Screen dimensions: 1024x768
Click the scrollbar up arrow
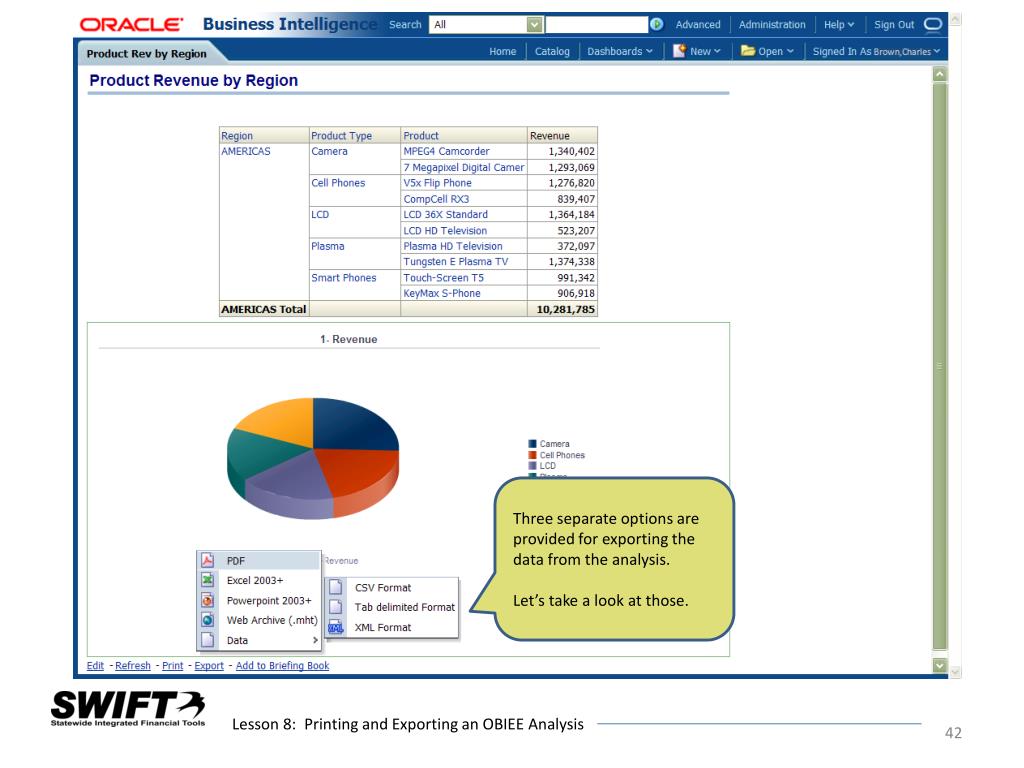[x=940, y=74]
